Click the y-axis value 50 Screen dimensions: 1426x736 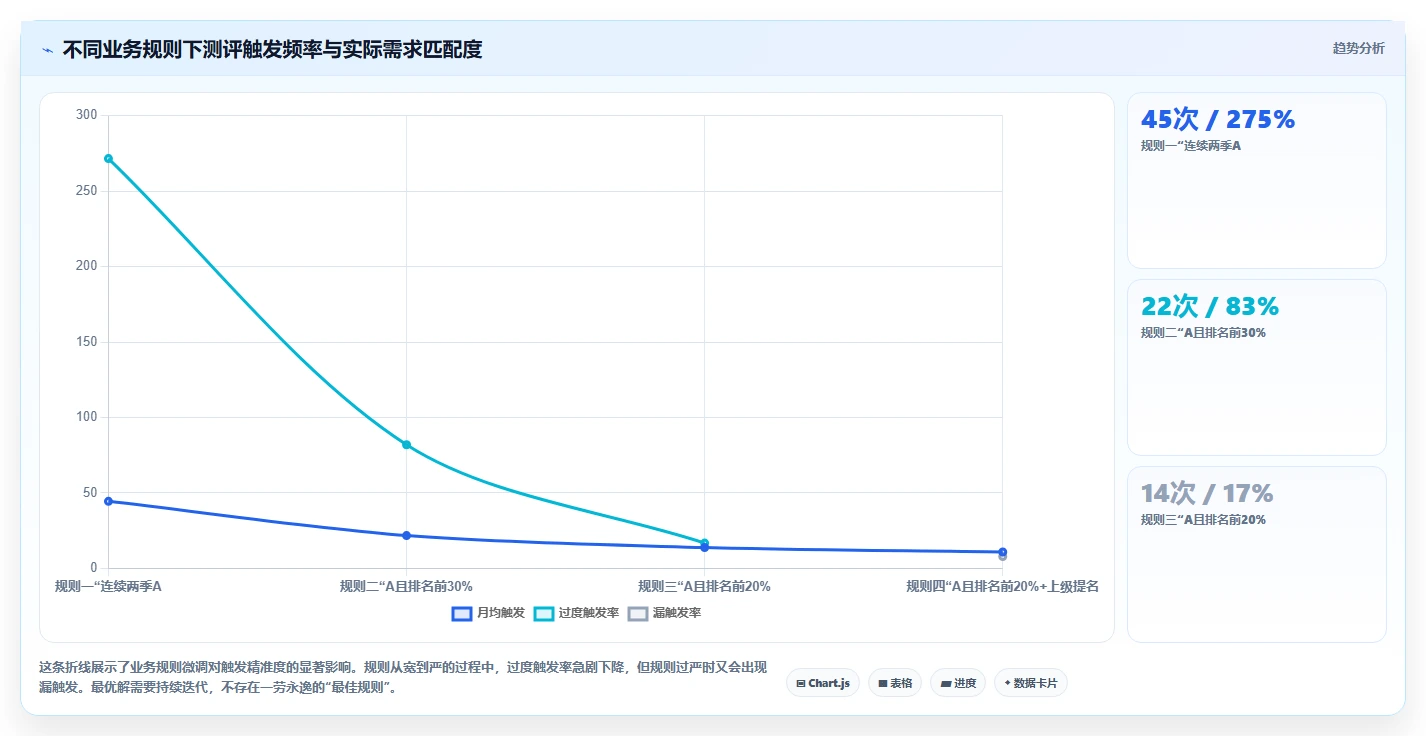(90, 493)
